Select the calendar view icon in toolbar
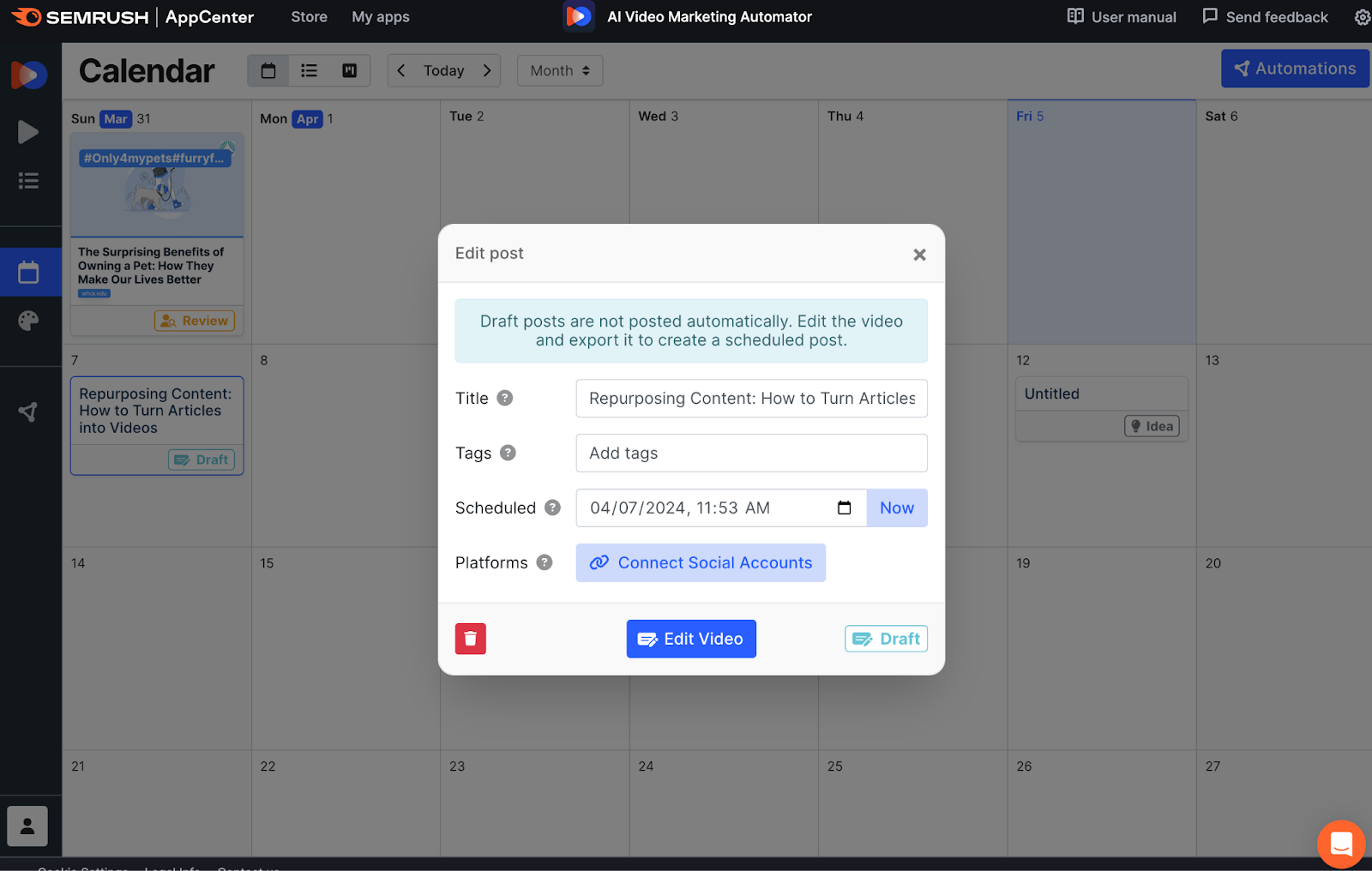 tap(268, 70)
